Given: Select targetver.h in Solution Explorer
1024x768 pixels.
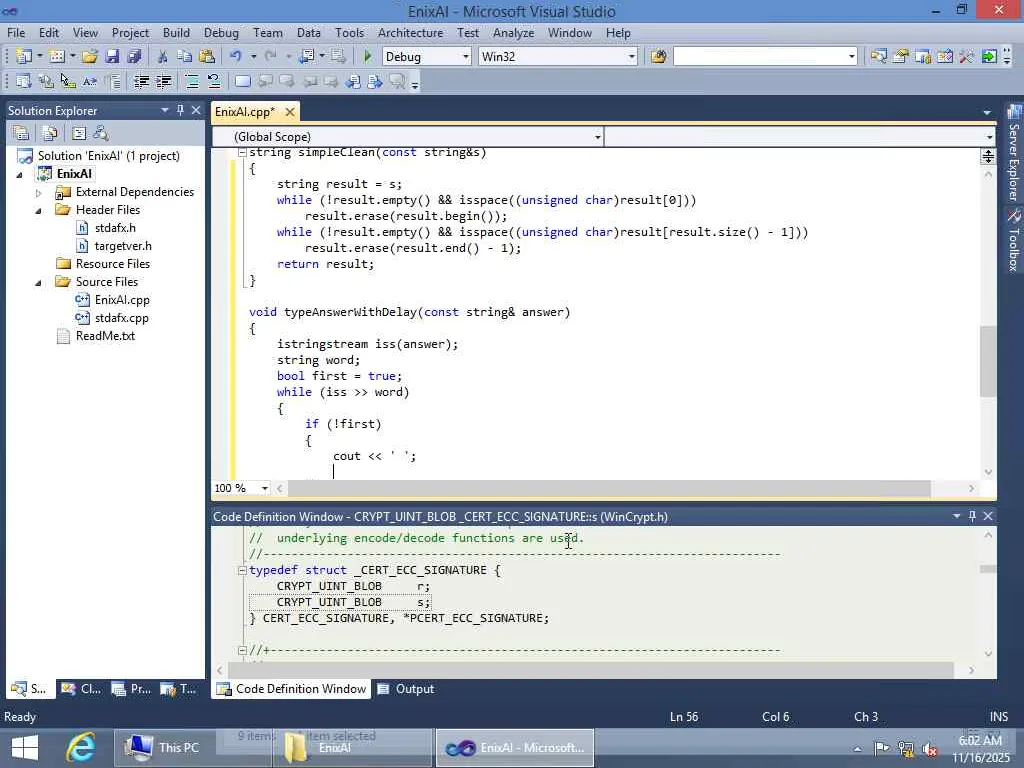Looking at the screenshot, I should pos(123,246).
